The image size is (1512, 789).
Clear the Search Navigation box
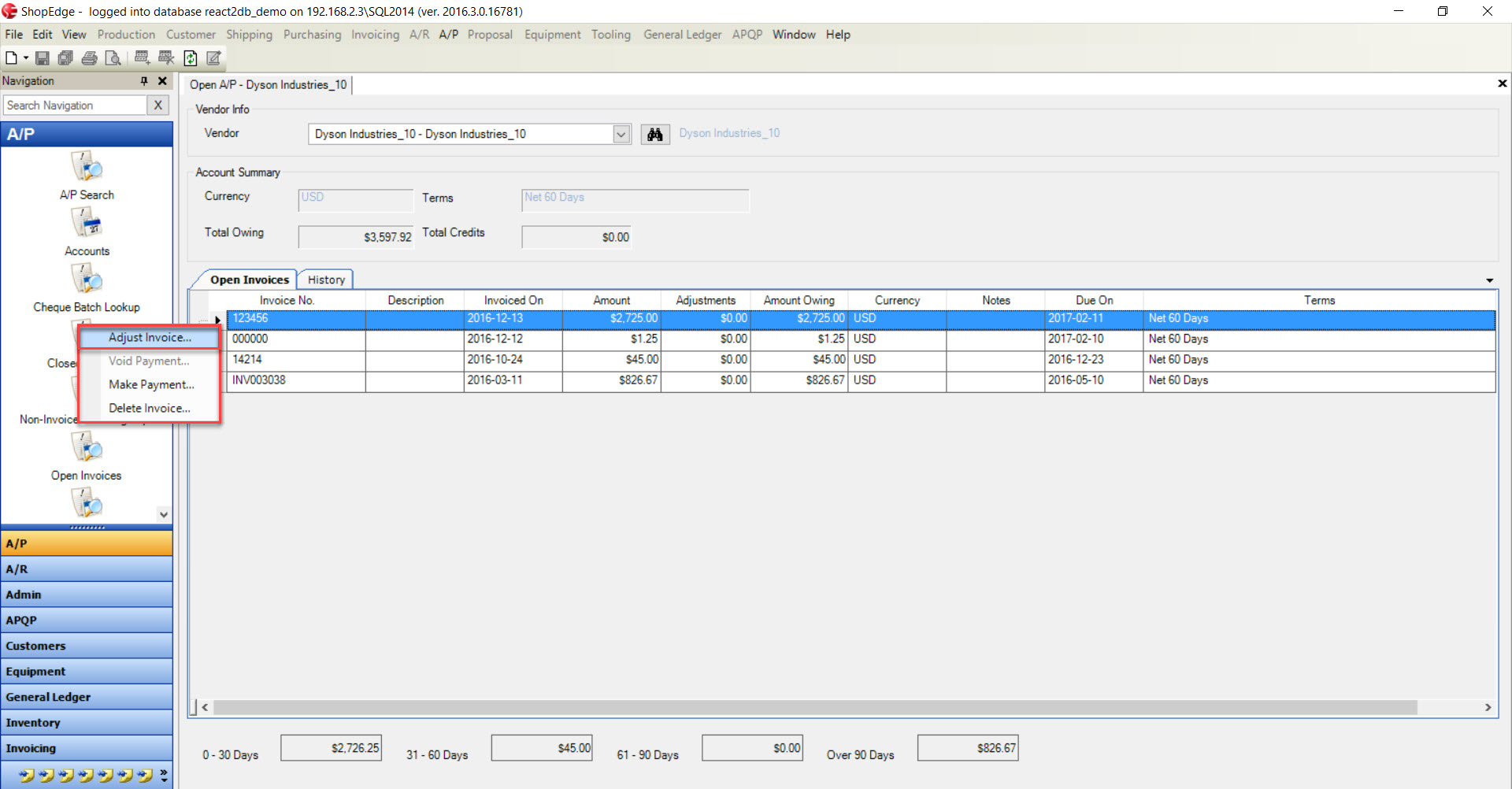(x=157, y=105)
